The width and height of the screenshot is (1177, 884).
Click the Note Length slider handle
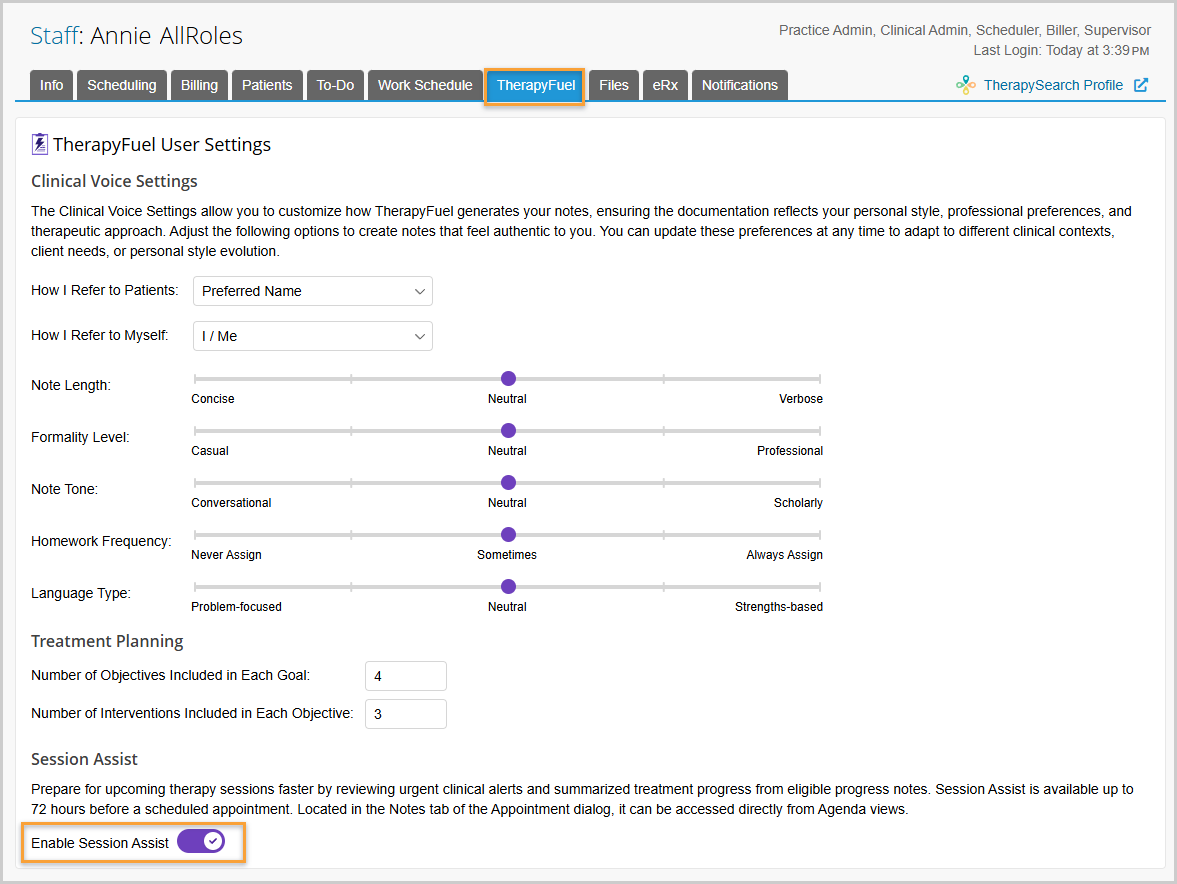click(508, 378)
